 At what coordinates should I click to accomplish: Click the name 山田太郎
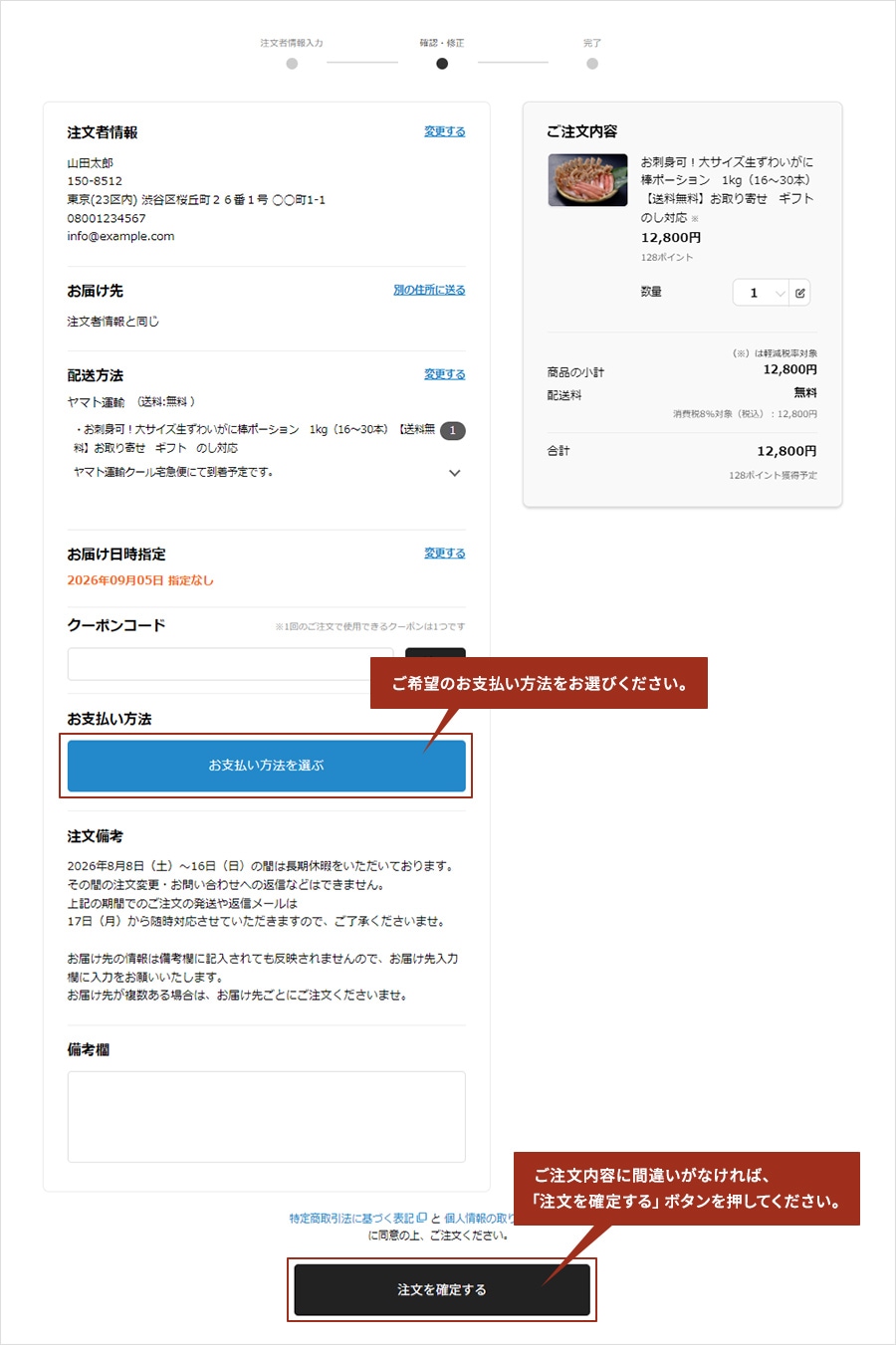(91, 162)
